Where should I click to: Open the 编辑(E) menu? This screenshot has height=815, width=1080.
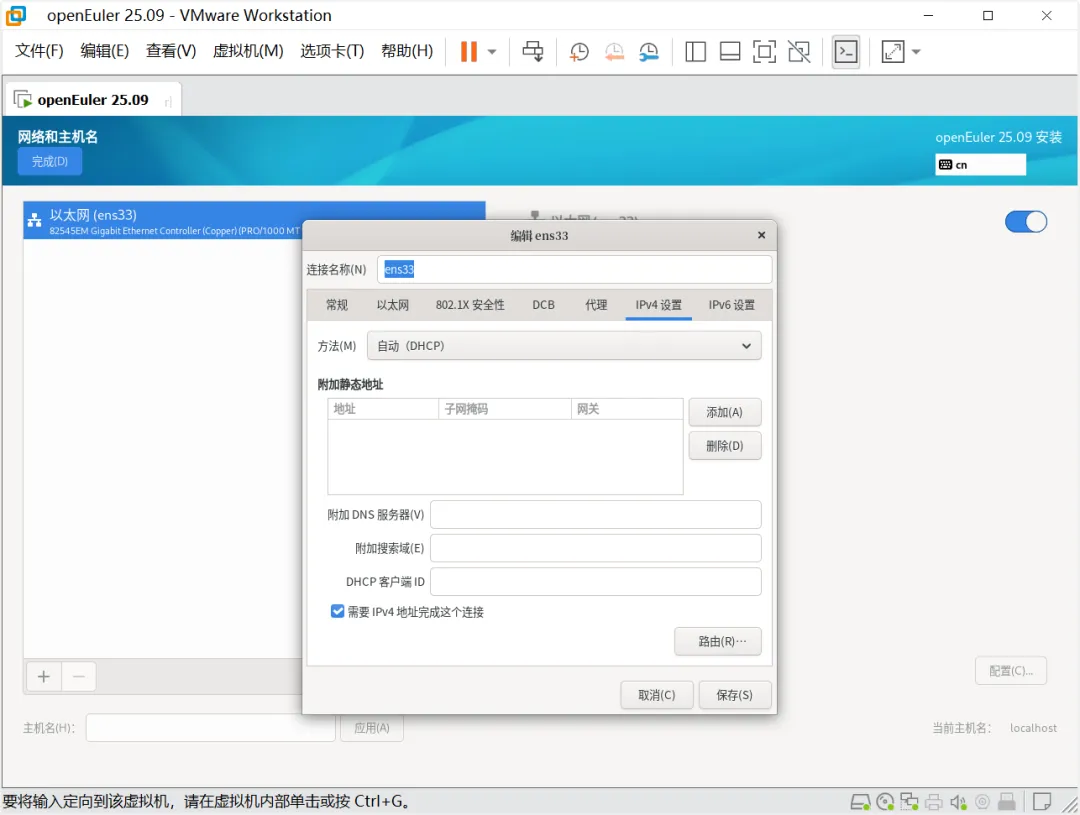coord(105,51)
